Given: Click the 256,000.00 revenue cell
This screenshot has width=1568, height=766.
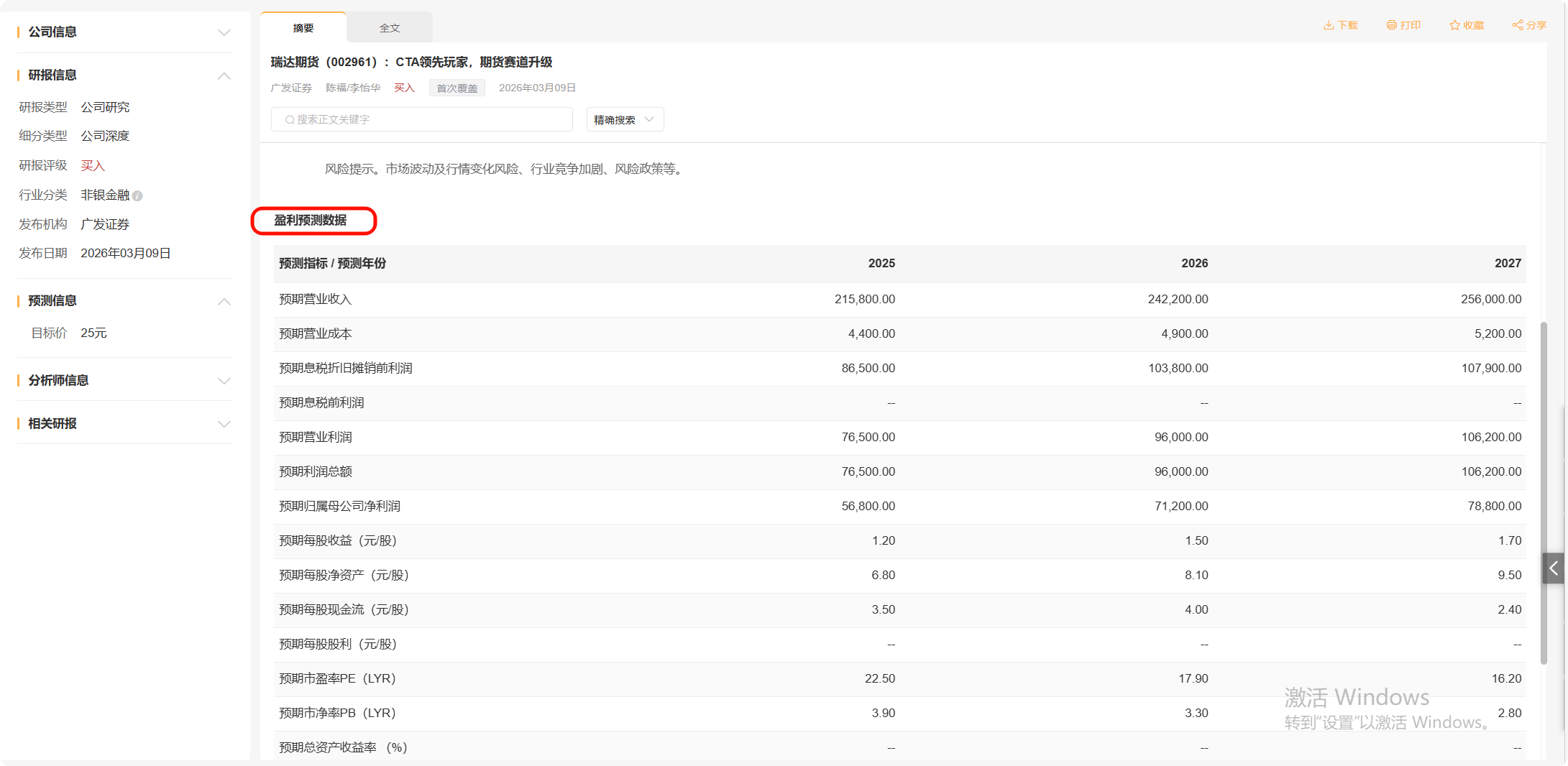Looking at the screenshot, I should 1491,299.
